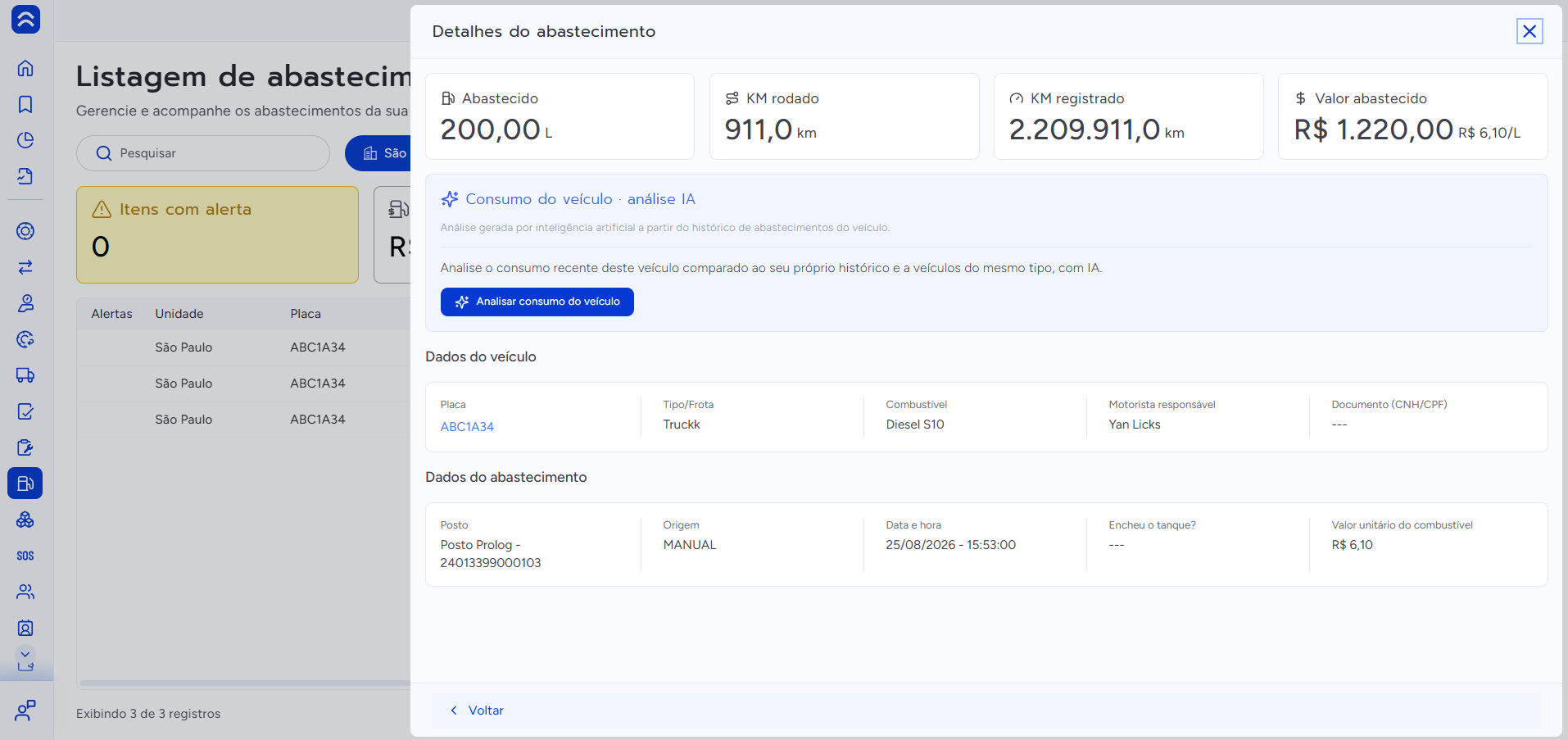Select the fuel pump icon in sidebar
1568x740 pixels.
click(25, 483)
